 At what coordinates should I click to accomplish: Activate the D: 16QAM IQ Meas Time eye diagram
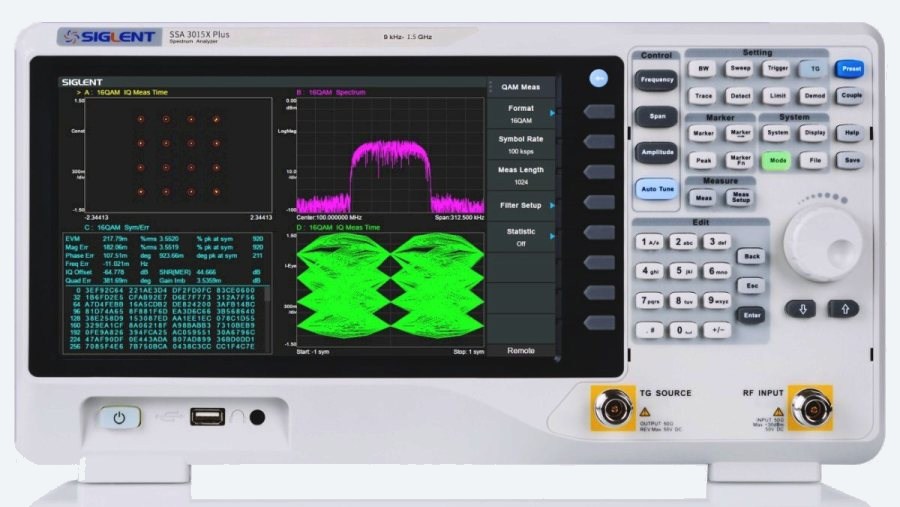tap(390, 289)
